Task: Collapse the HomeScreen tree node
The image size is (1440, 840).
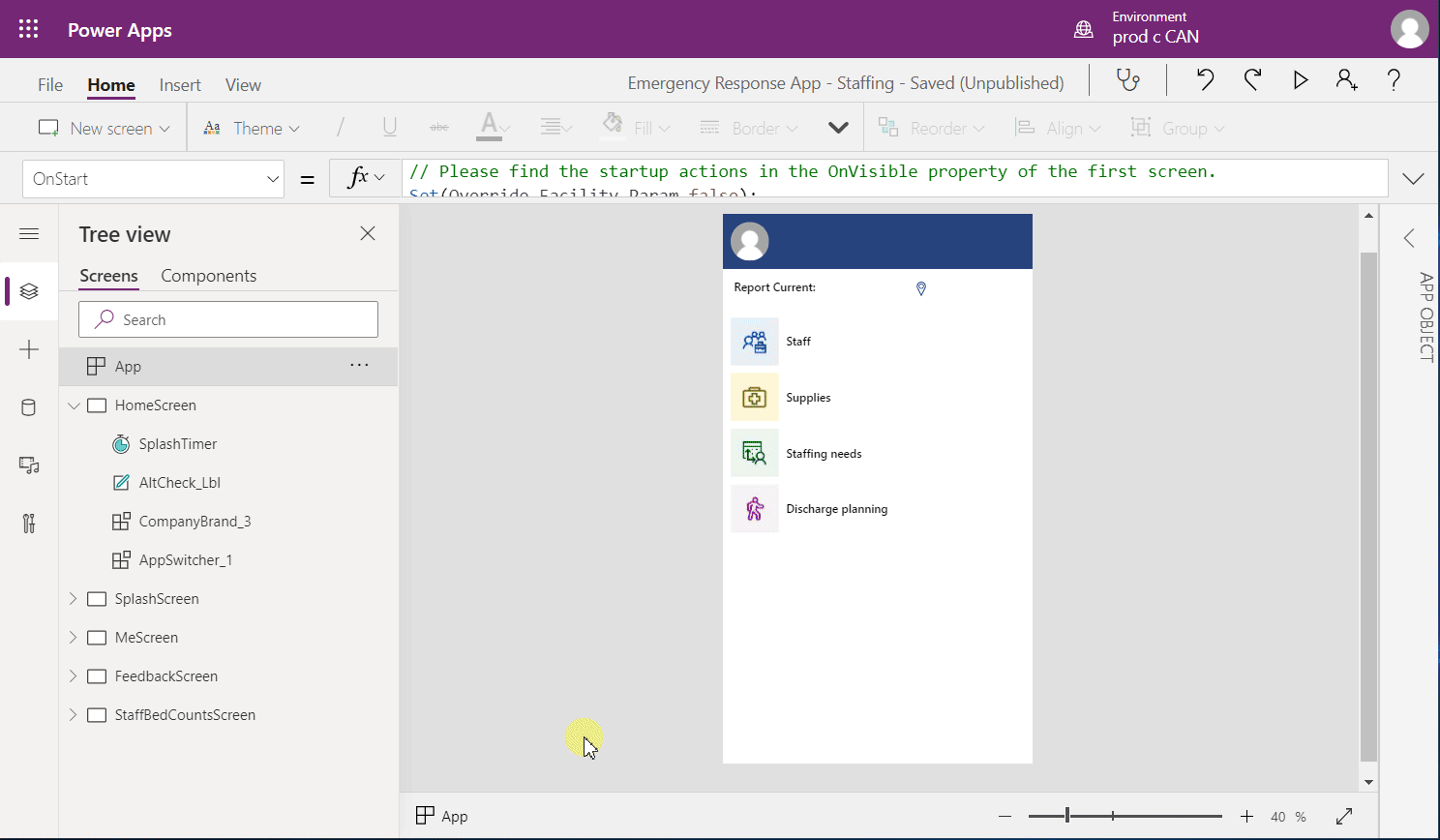Action: click(x=74, y=405)
